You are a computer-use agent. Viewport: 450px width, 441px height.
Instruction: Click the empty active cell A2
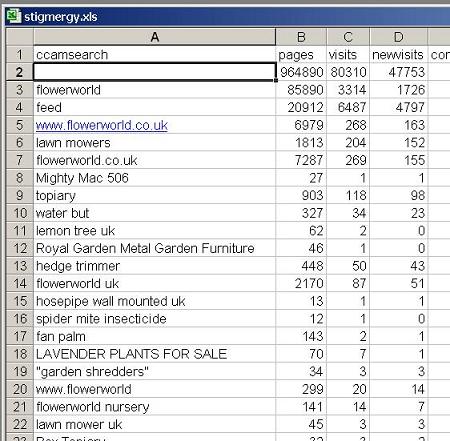(x=154, y=72)
